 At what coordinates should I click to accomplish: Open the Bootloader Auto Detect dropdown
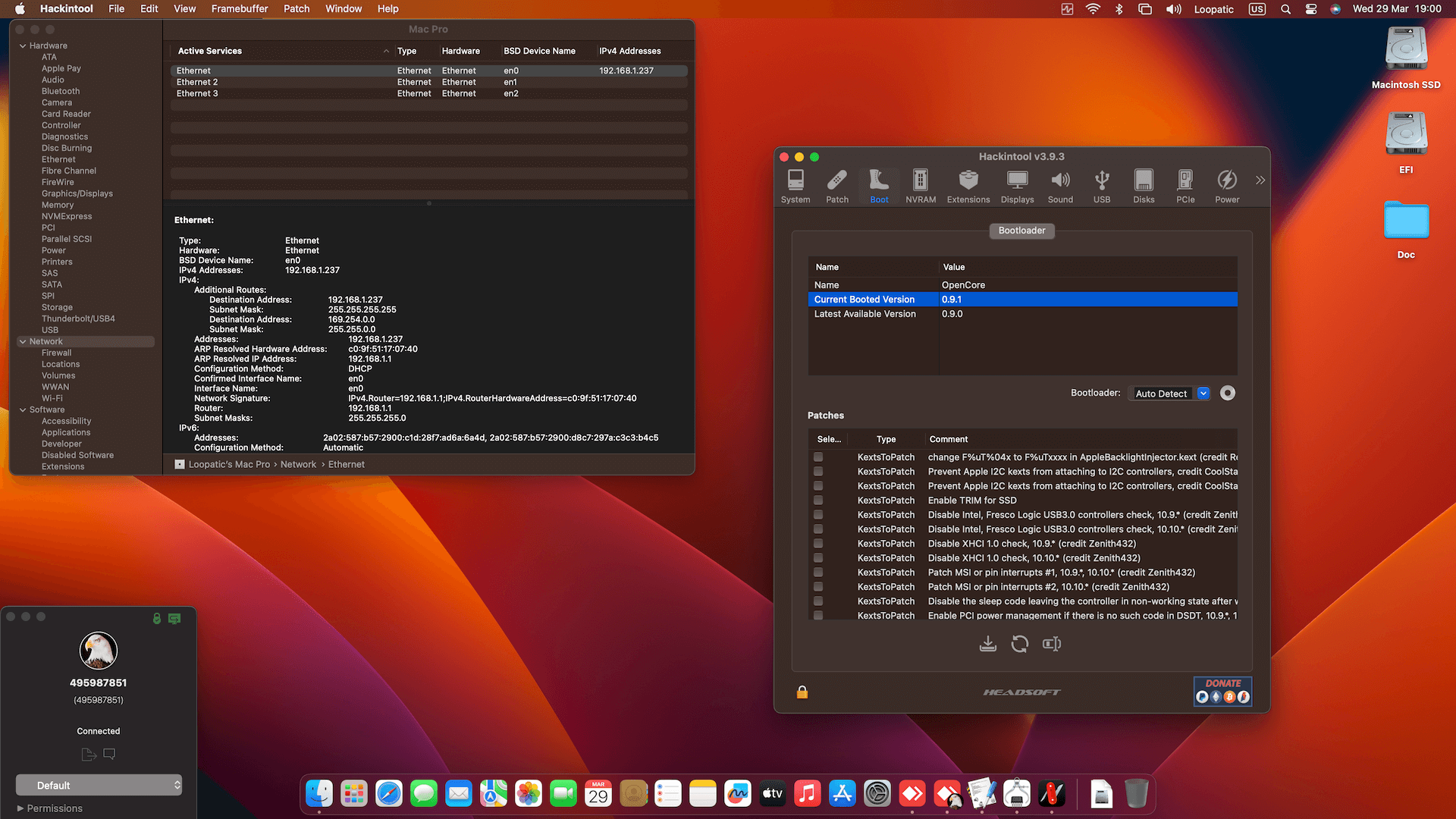coord(1203,393)
